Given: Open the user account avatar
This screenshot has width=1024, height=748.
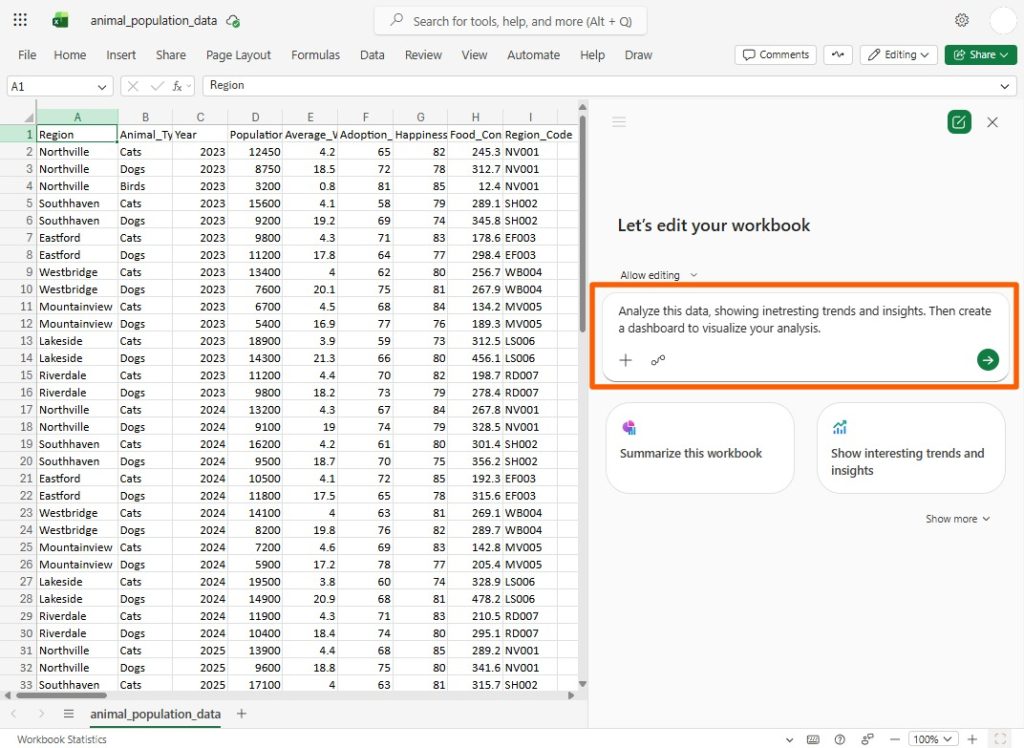Looking at the screenshot, I should [1002, 20].
